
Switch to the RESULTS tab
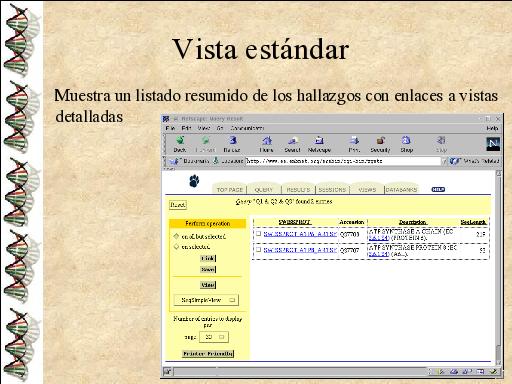coord(298,189)
